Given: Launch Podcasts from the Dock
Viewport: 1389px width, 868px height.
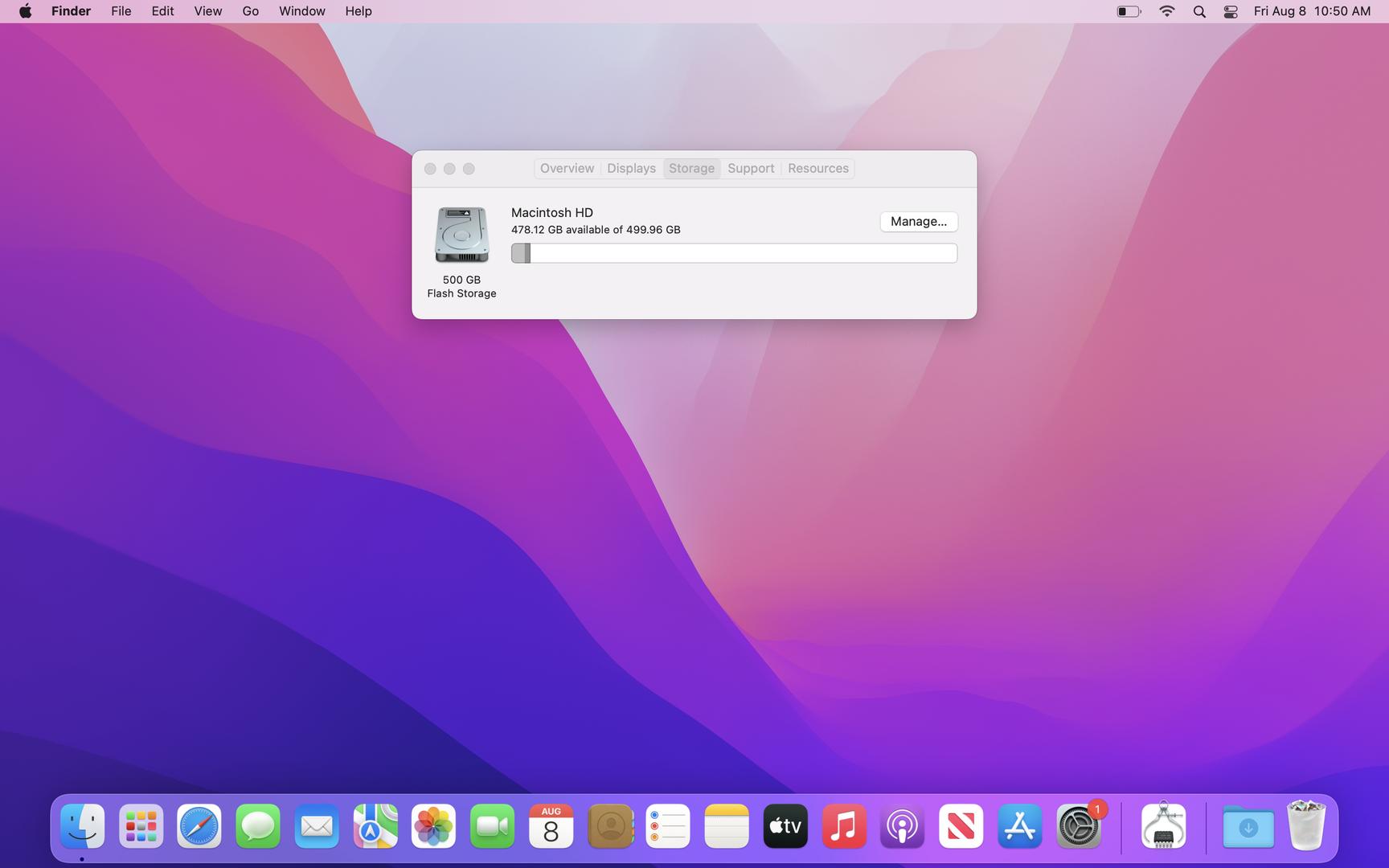Looking at the screenshot, I should pos(902,826).
